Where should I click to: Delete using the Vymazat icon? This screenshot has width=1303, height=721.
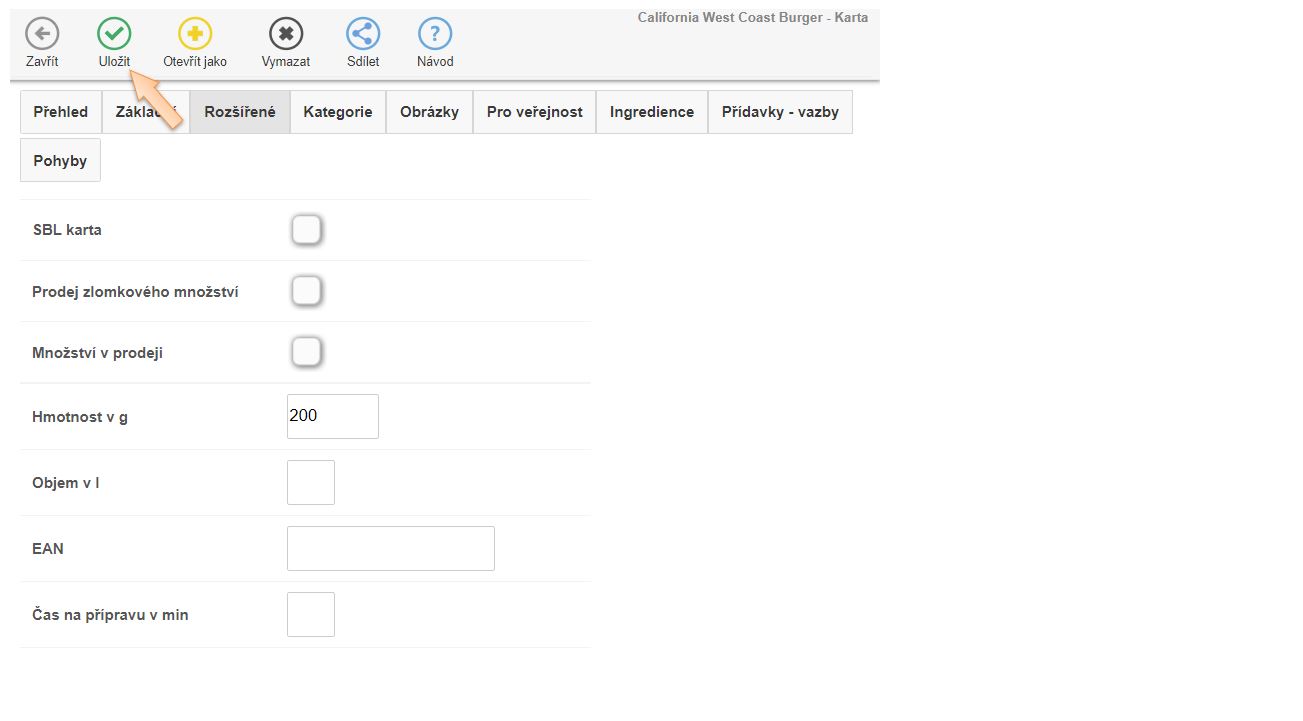pyautogui.click(x=286, y=34)
